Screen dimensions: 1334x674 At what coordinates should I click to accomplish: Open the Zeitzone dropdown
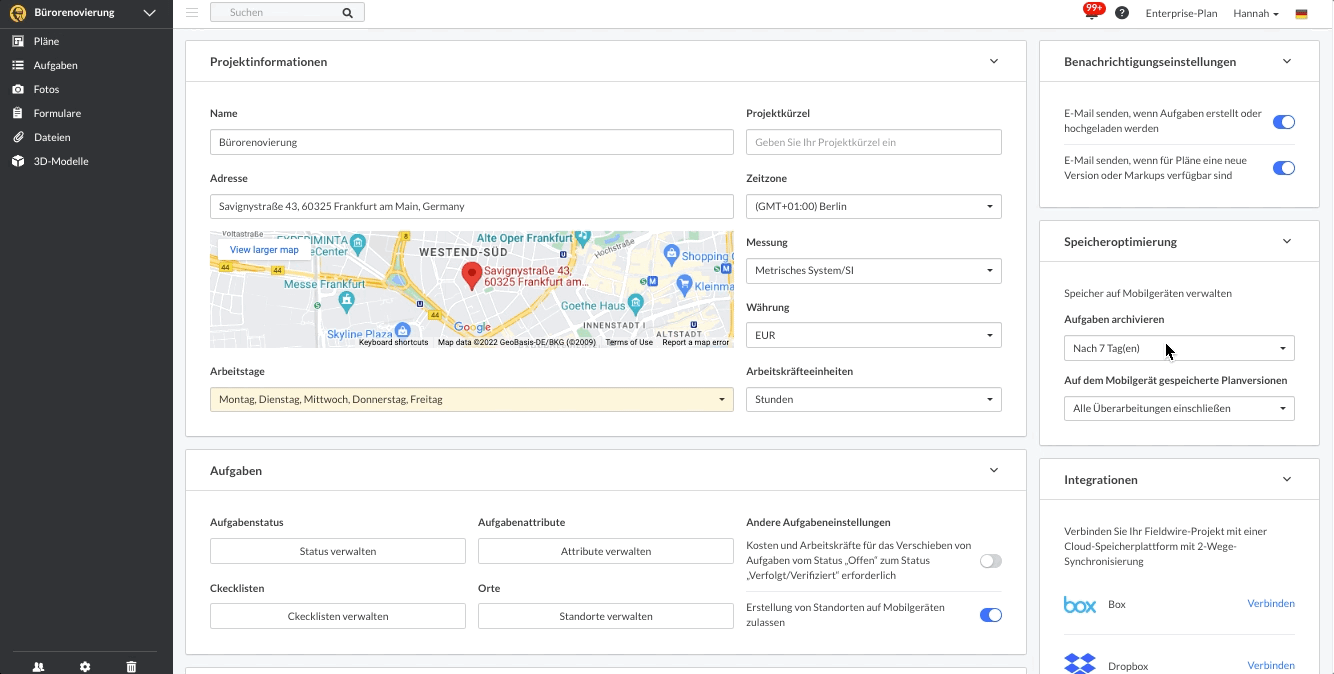(874, 206)
